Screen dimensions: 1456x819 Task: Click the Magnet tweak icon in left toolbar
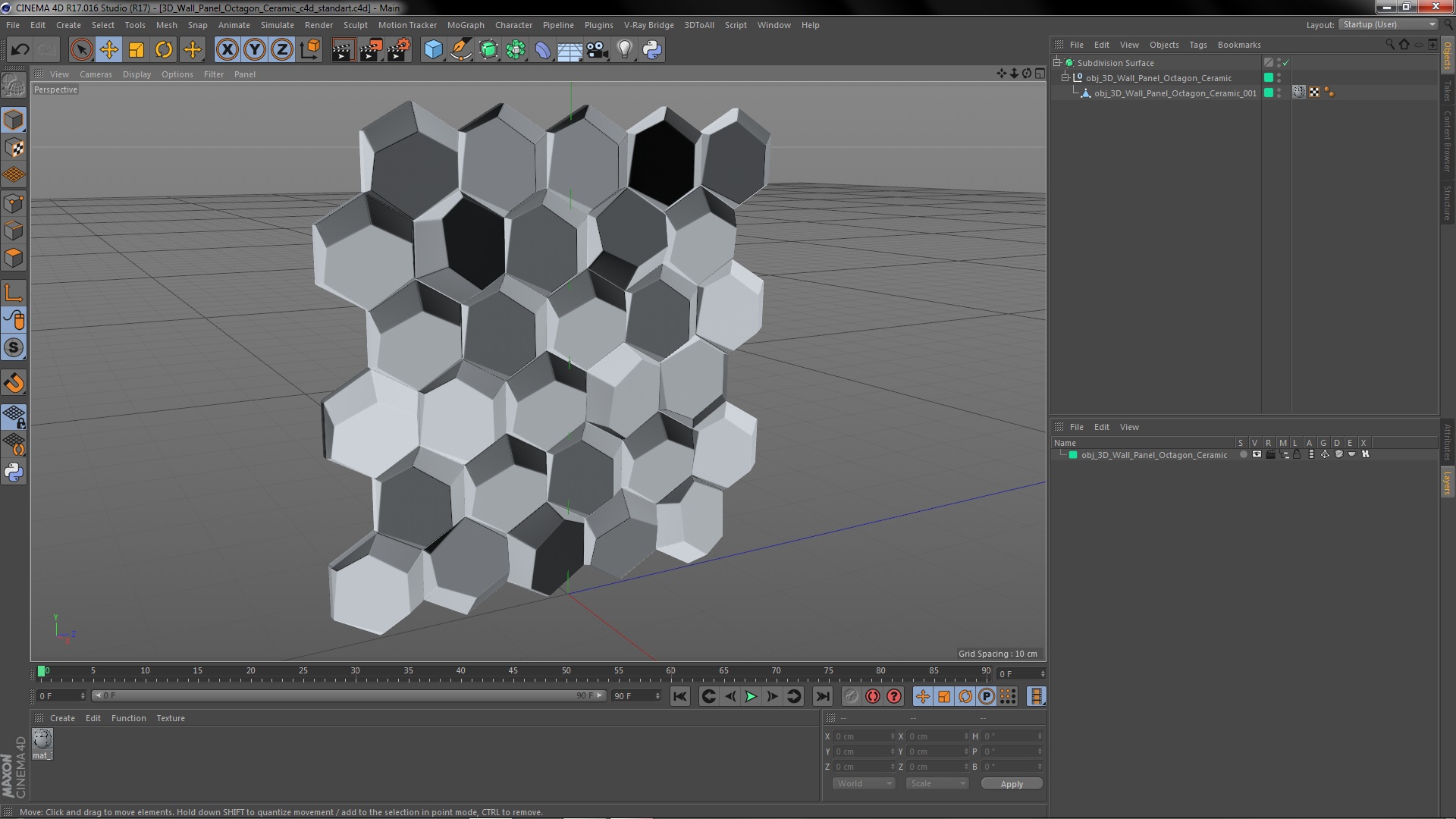click(14, 383)
